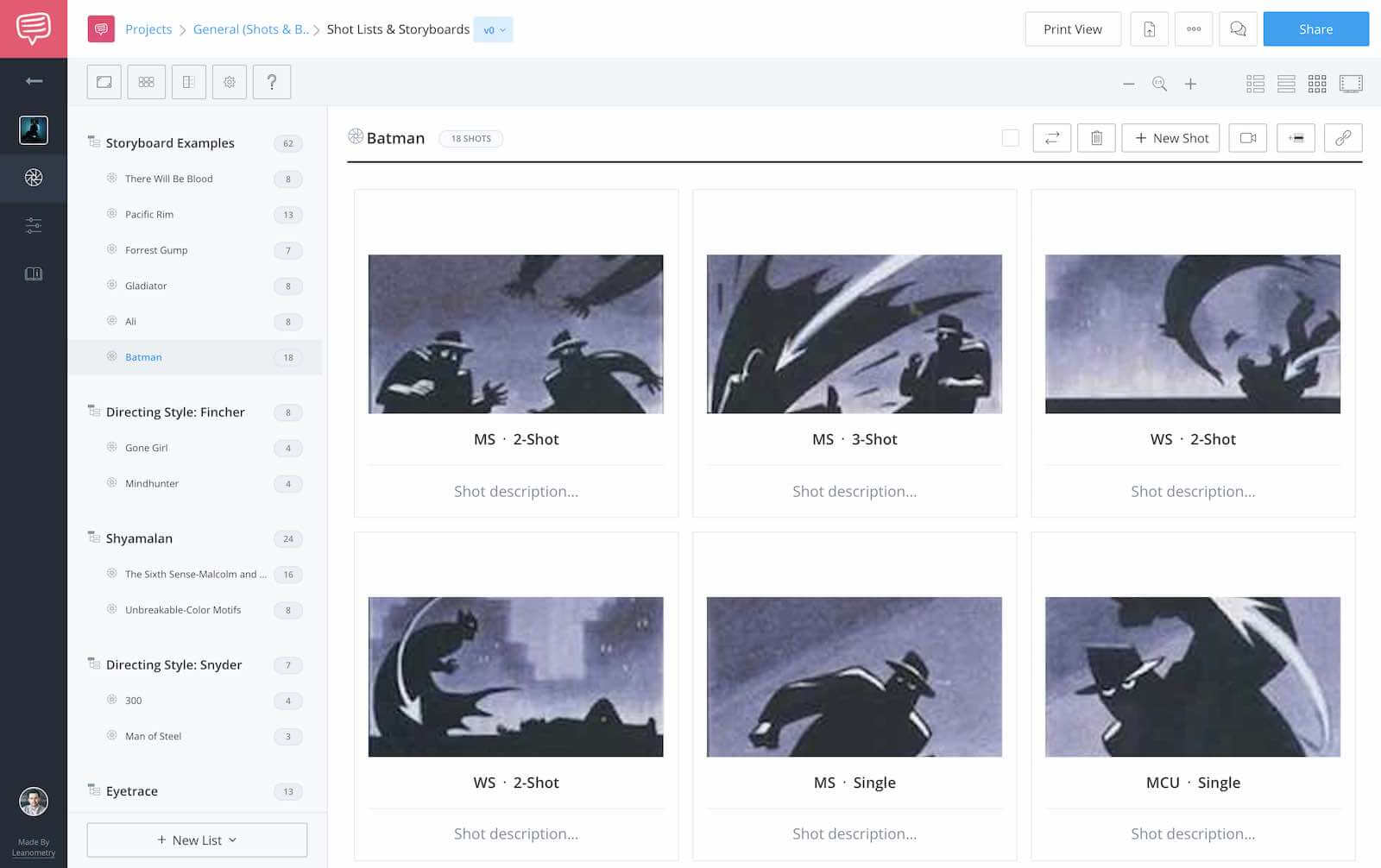Click the Batman list title heading
The height and width of the screenshot is (868, 1381).
[x=395, y=138]
